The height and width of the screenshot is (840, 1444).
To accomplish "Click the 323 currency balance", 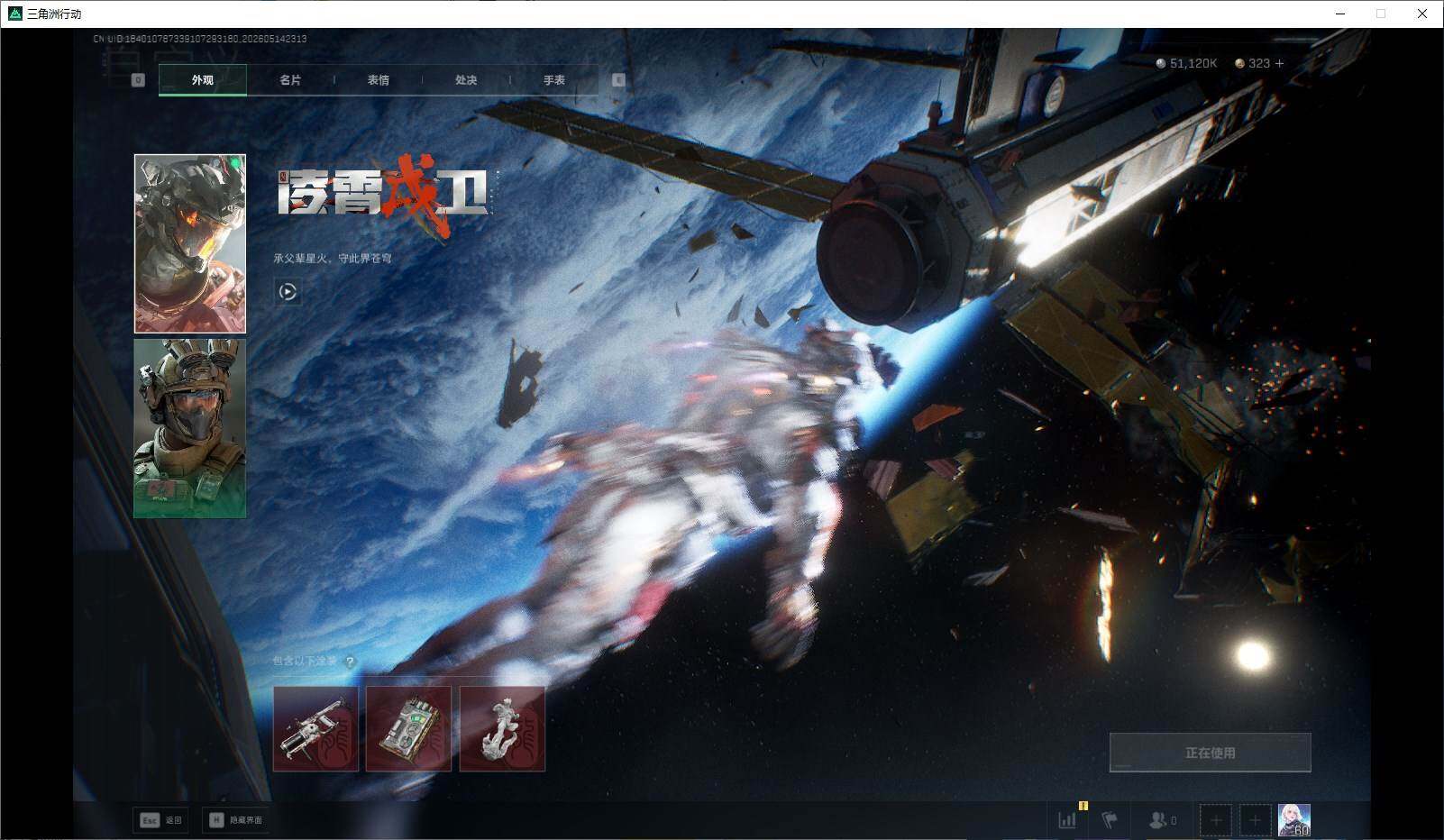I will [x=1253, y=63].
